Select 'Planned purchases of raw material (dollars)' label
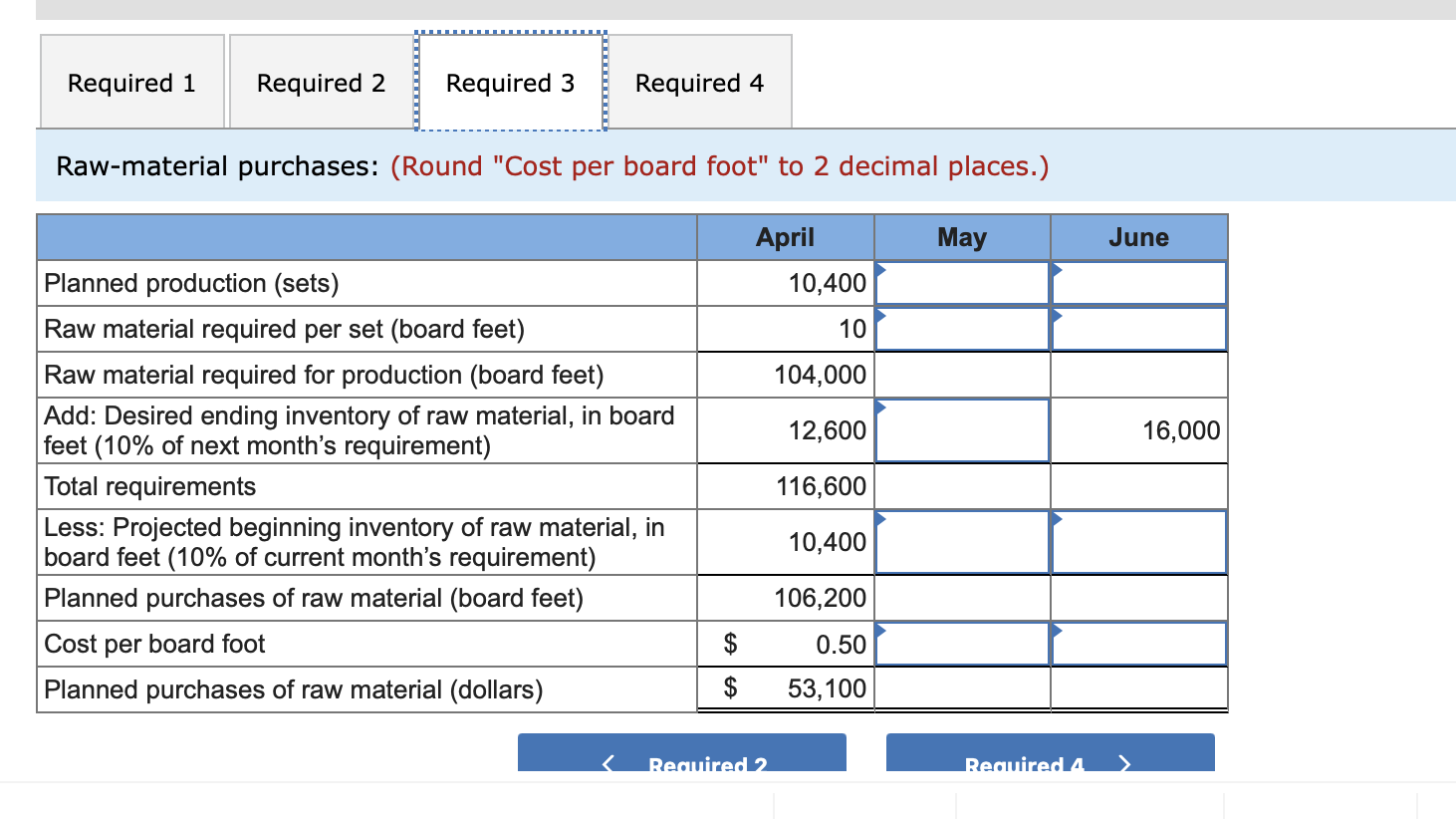The image size is (1456, 819). click(x=294, y=689)
